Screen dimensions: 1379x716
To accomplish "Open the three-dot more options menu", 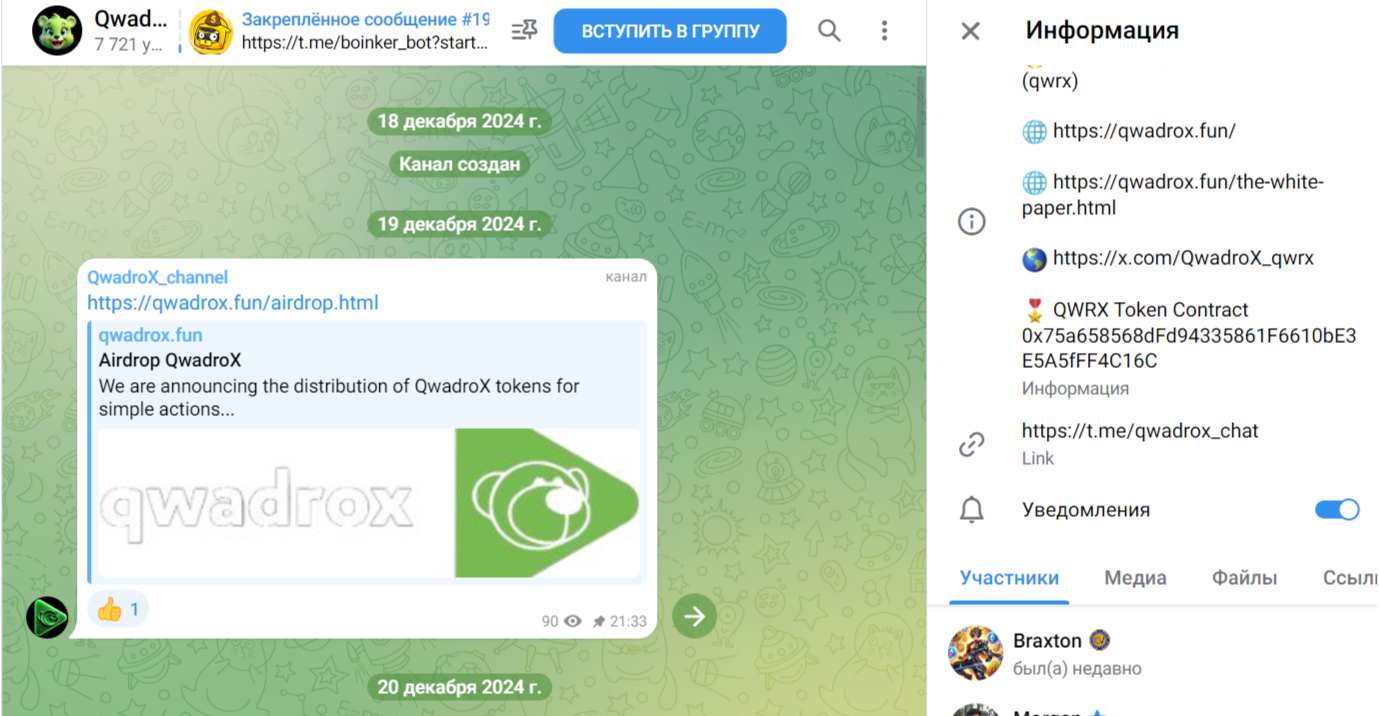I will pyautogui.click(x=884, y=31).
